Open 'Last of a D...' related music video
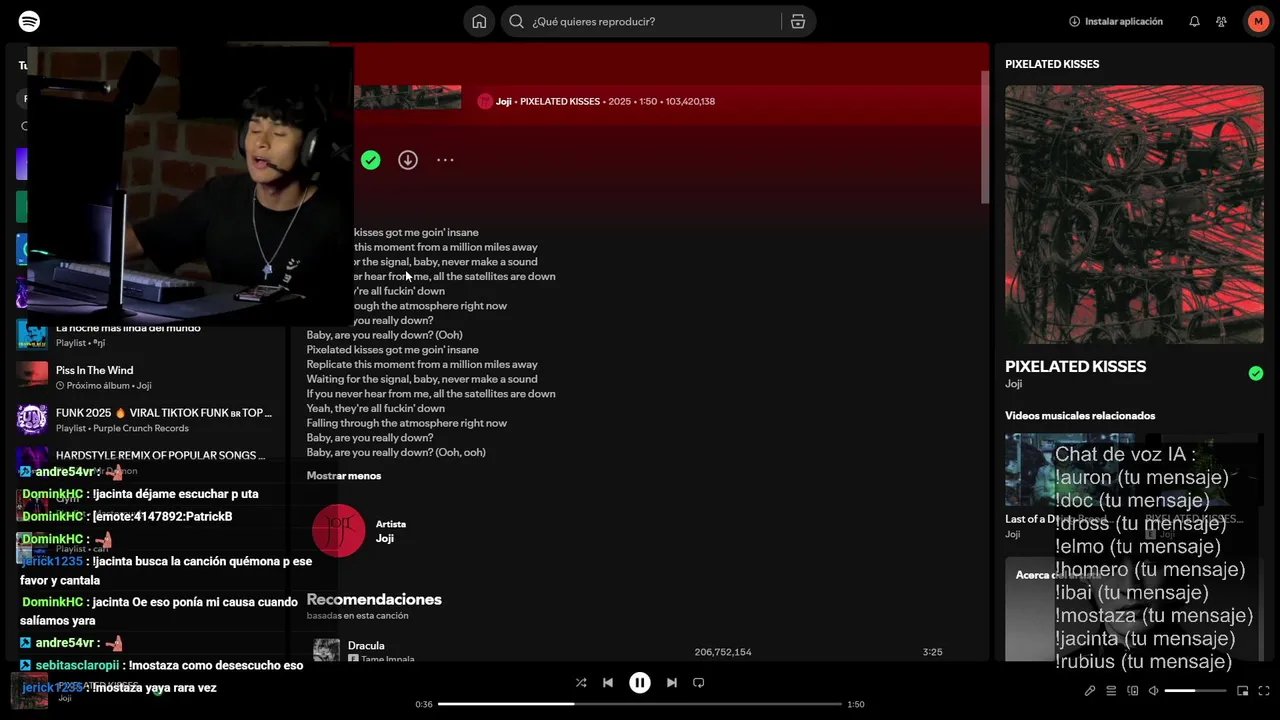This screenshot has height=720, width=1280. [1069, 486]
